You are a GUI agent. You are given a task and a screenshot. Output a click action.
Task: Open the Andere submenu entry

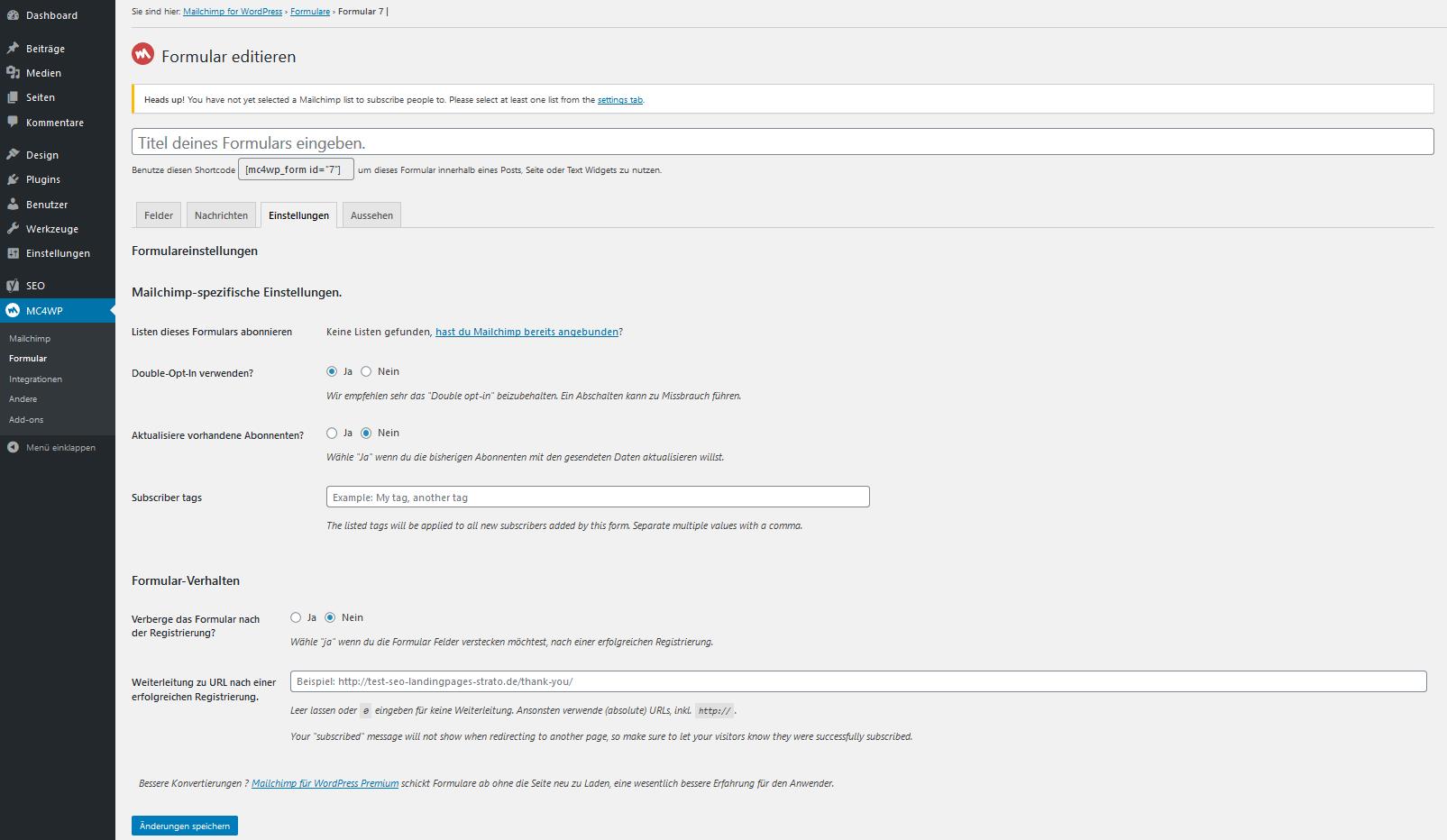tap(23, 399)
